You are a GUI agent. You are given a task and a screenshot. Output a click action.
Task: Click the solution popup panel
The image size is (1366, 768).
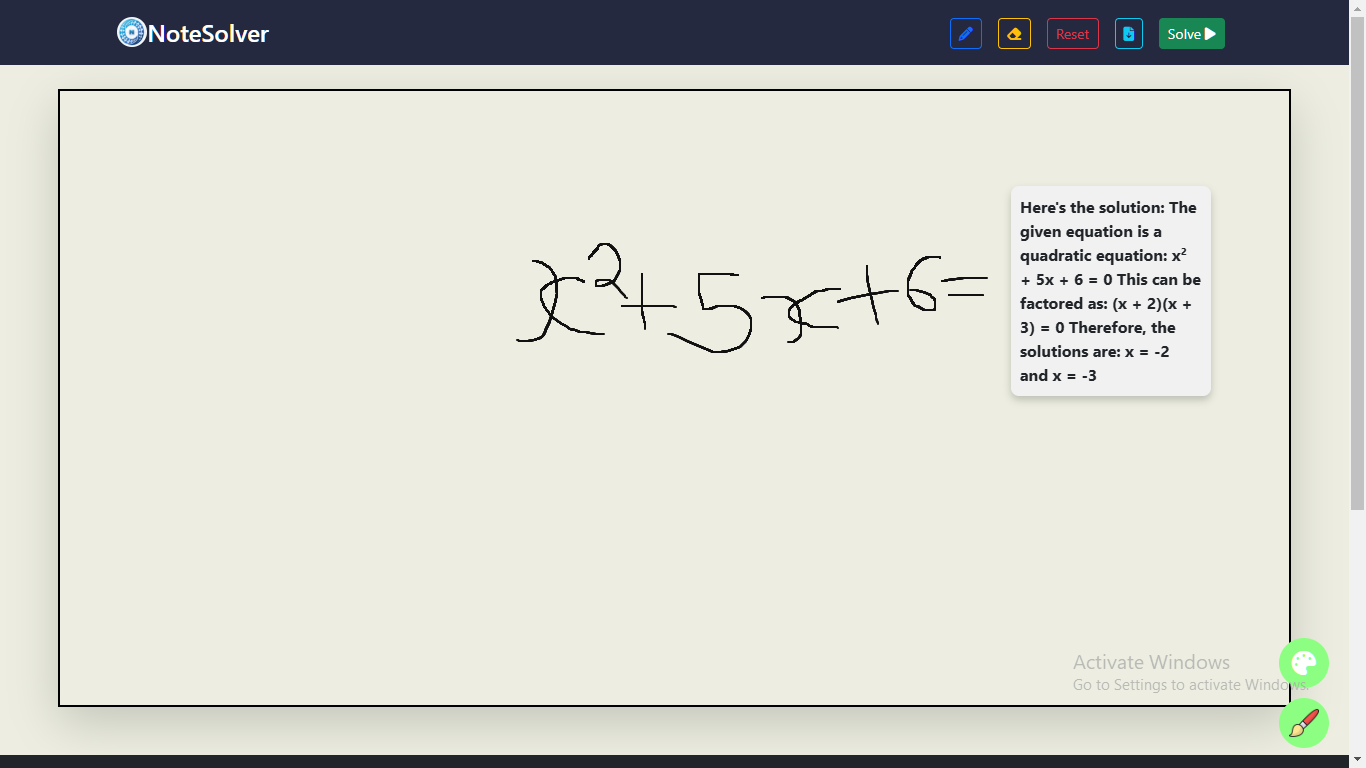[1110, 290]
